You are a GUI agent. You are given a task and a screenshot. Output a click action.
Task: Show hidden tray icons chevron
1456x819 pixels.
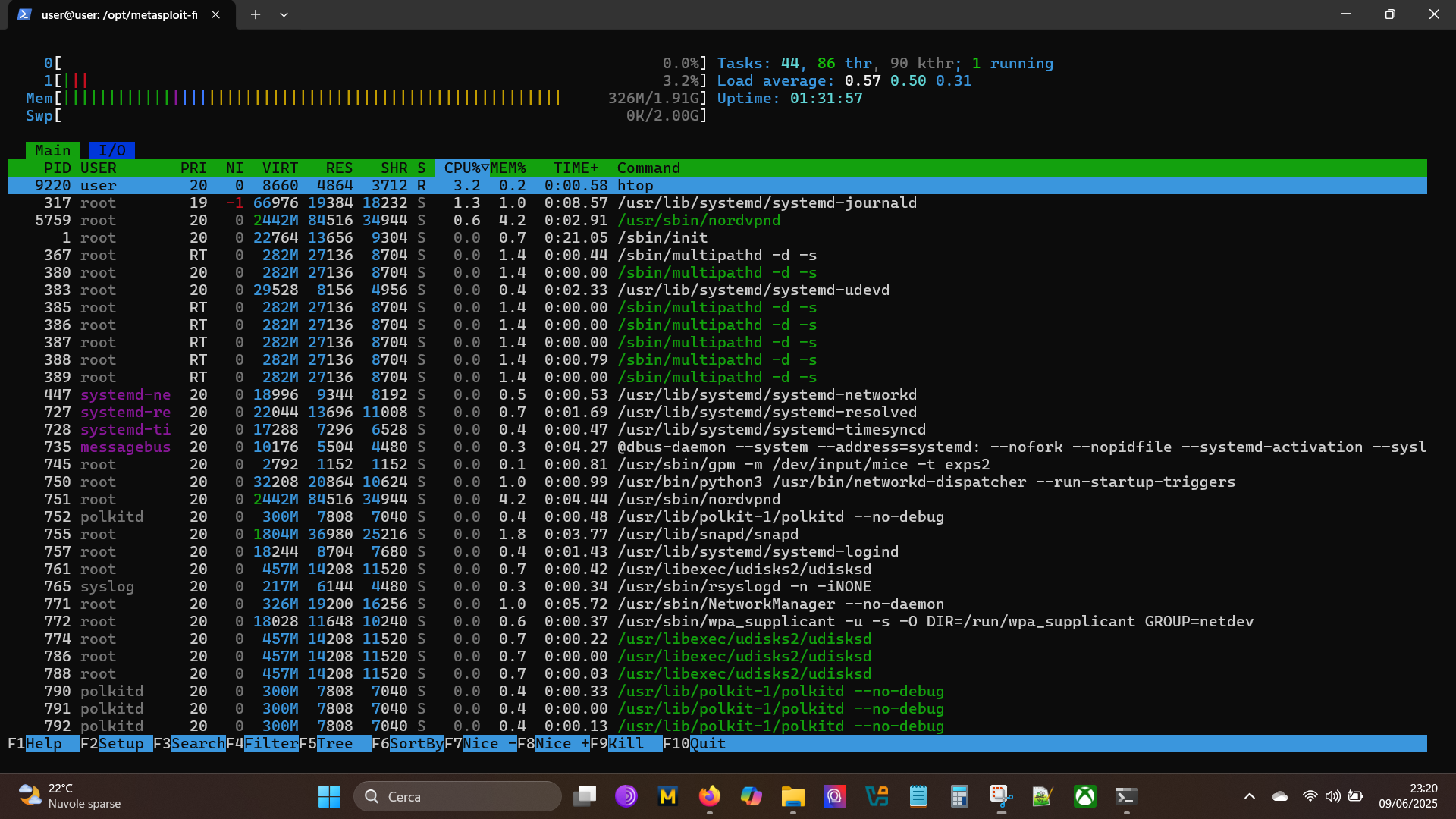point(1250,796)
